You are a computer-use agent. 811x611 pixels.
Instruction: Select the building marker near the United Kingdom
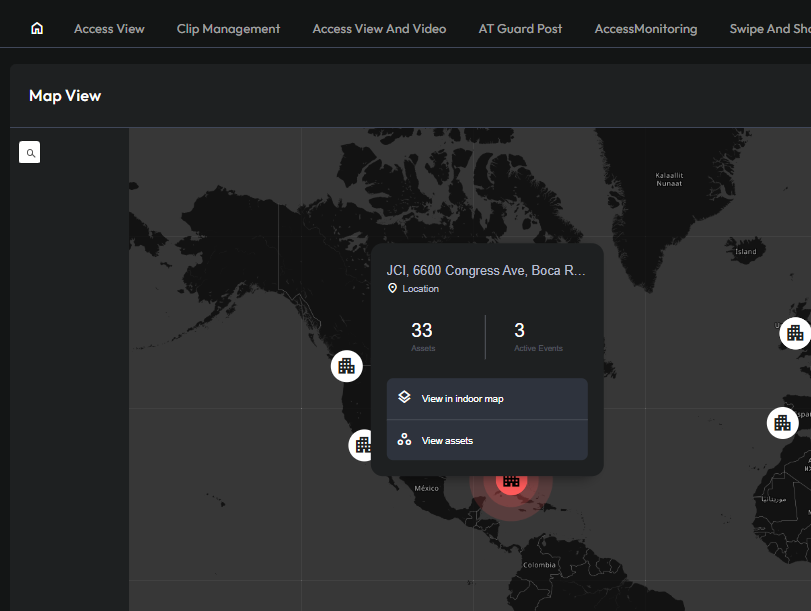(x=795, y=333)
